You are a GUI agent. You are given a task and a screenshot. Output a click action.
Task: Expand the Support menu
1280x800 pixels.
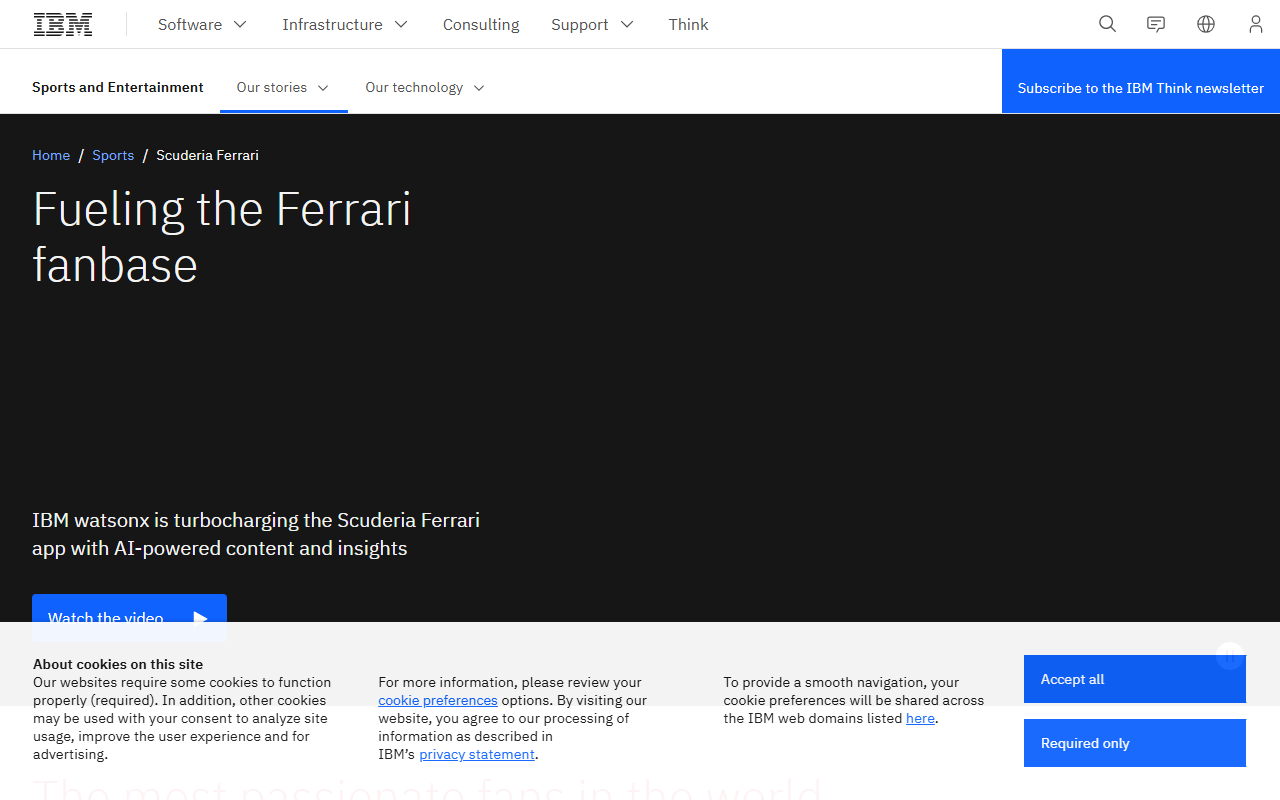point(593,24)
